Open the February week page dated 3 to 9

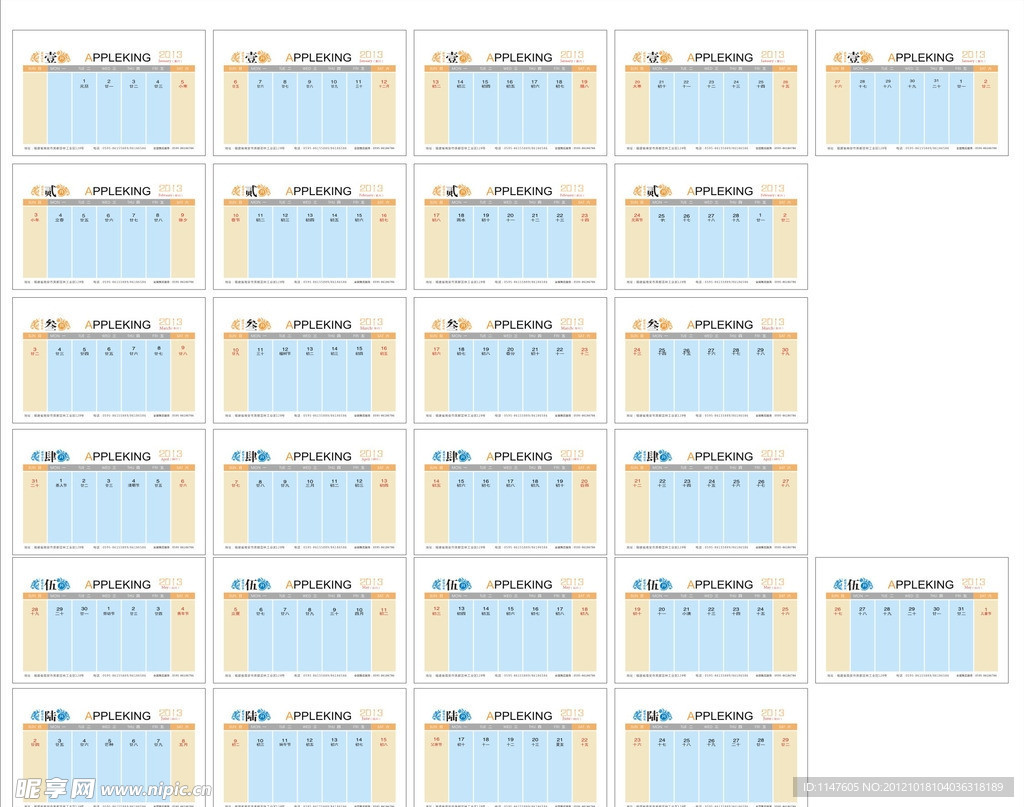(x=109, y=227)
